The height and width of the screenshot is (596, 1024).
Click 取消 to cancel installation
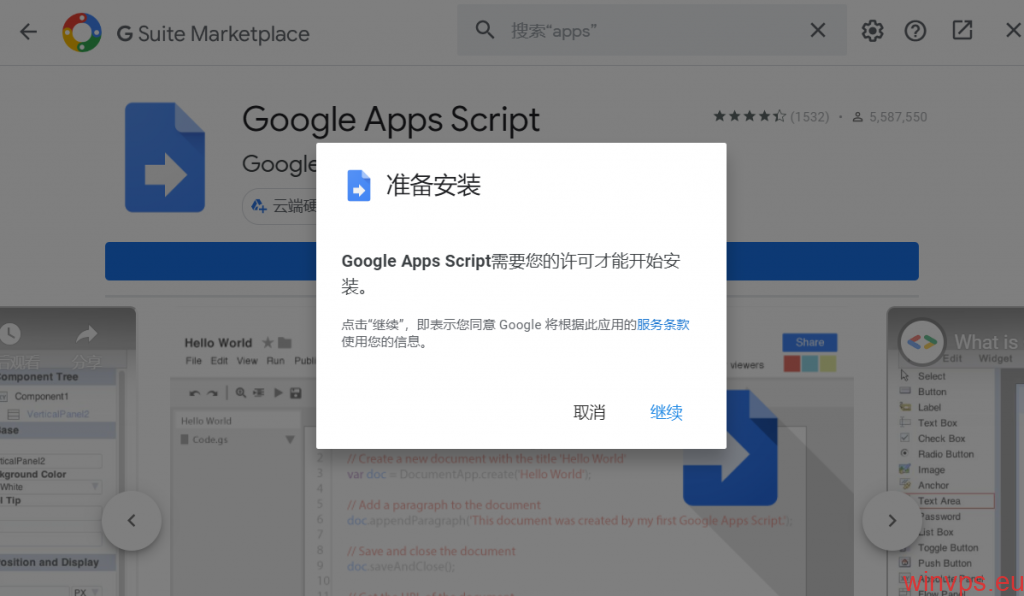(589, 412)
